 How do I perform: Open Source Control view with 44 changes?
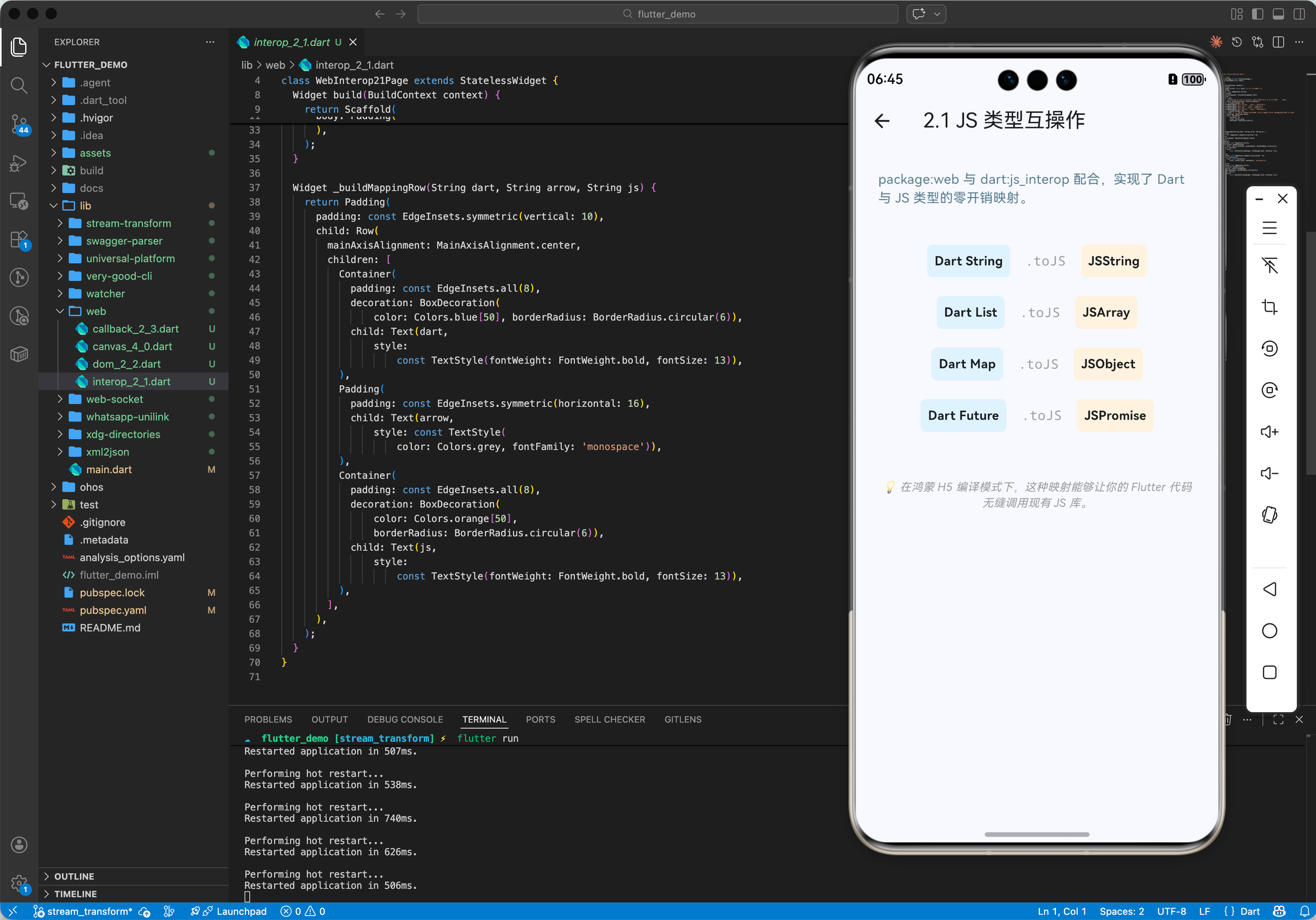[x=19, y=123]
